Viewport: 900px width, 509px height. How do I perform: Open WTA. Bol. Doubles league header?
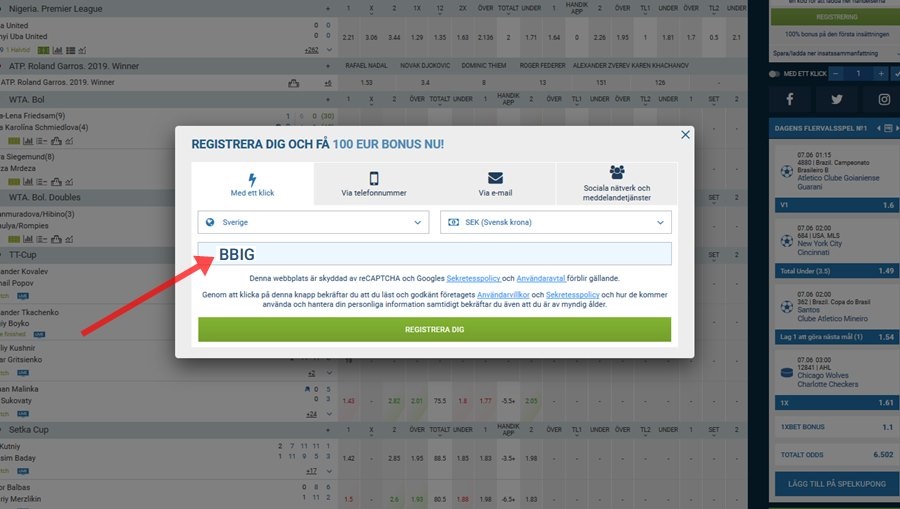[45, 197]
